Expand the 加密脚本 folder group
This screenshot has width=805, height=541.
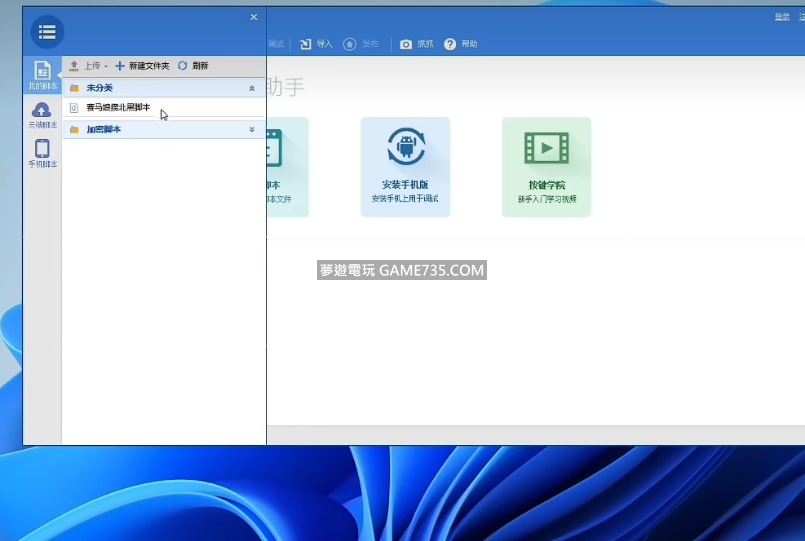click(252, 129)
